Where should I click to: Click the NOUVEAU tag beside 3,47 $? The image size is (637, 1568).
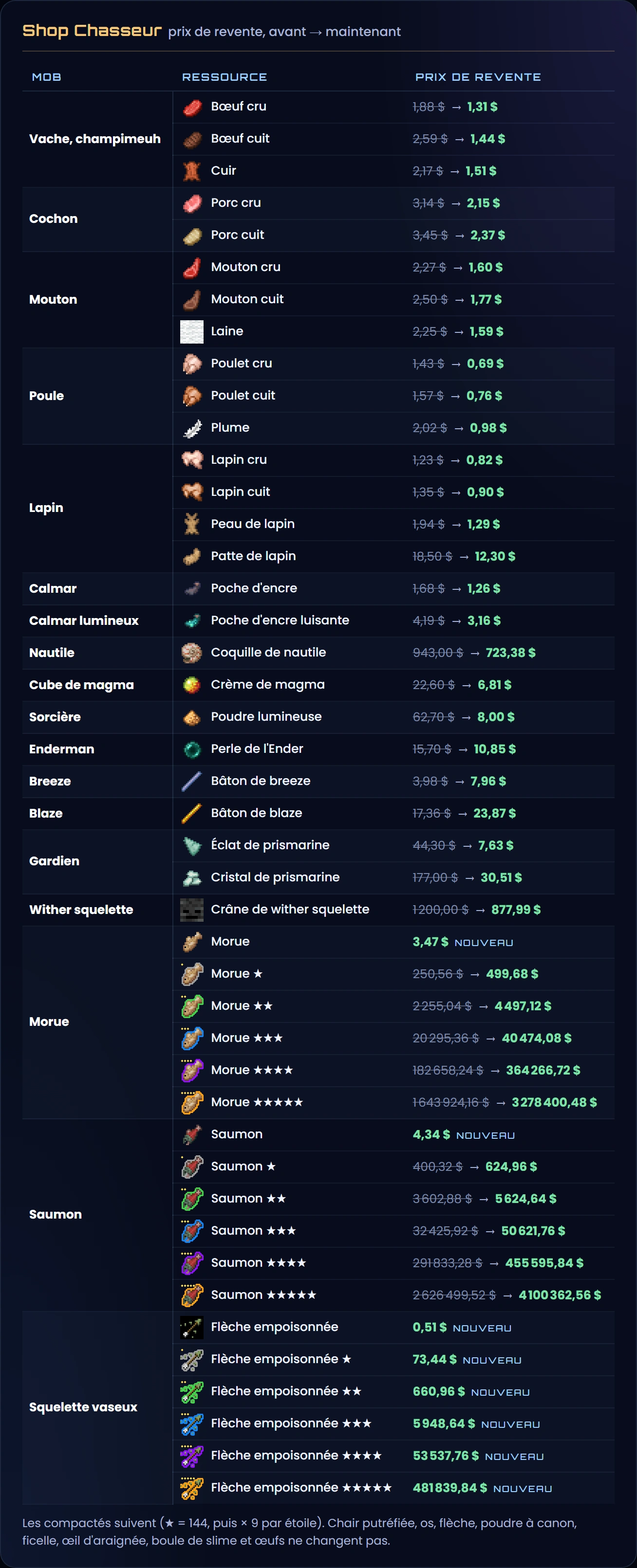484,943
